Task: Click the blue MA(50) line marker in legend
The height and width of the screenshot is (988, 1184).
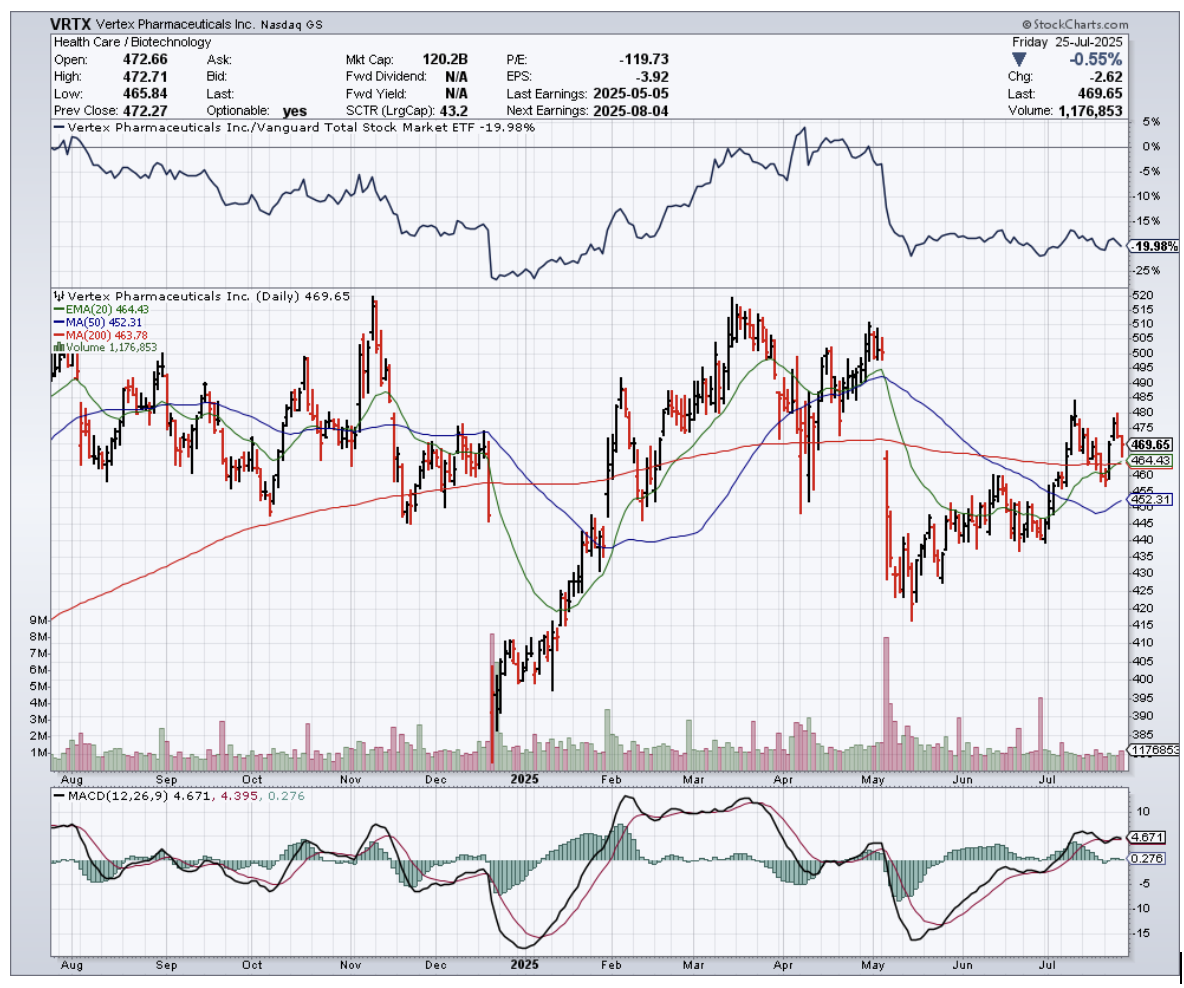Action: 56,323
